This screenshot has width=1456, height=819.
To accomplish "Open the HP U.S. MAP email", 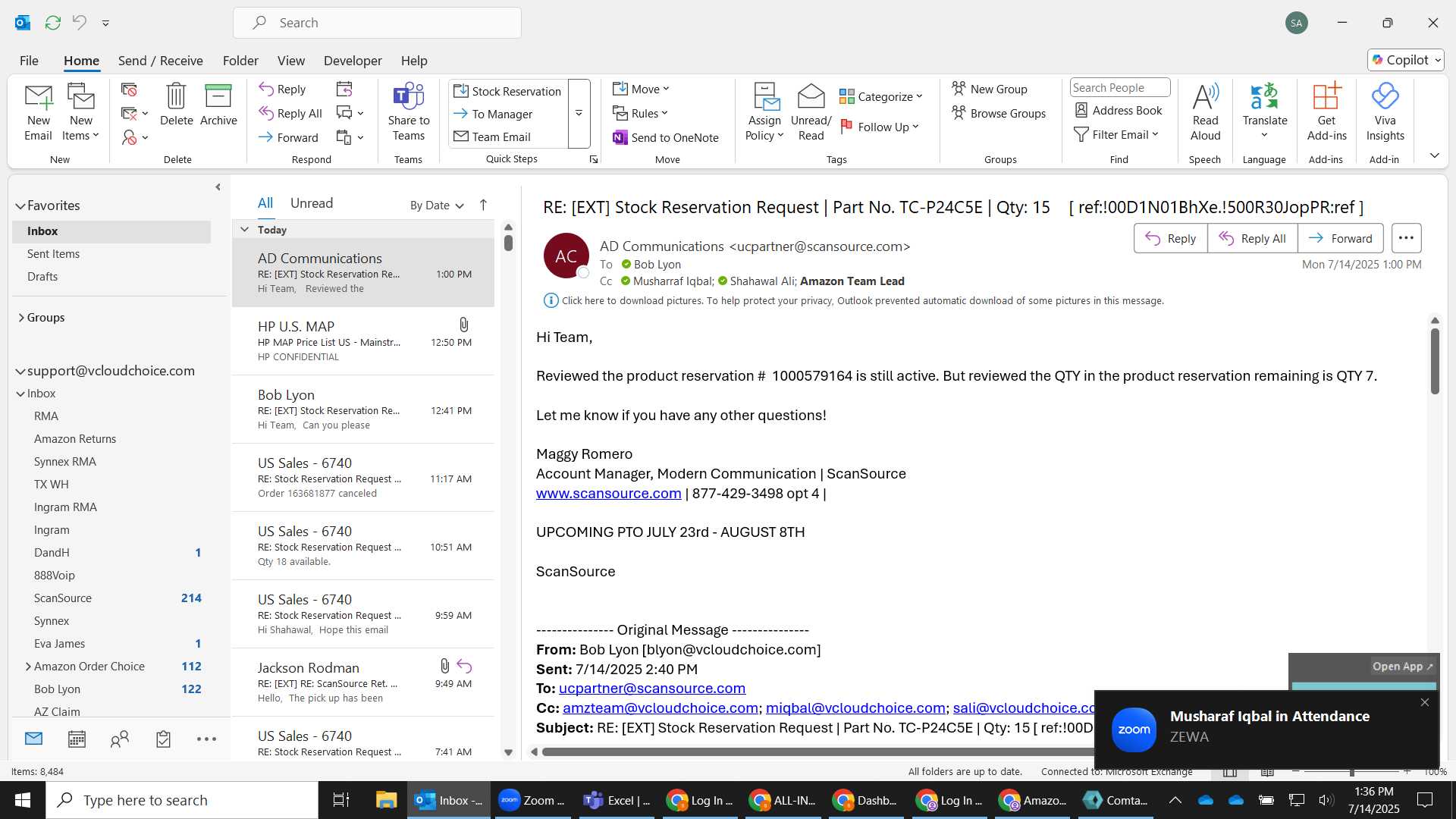I will (x=364, y=341).
